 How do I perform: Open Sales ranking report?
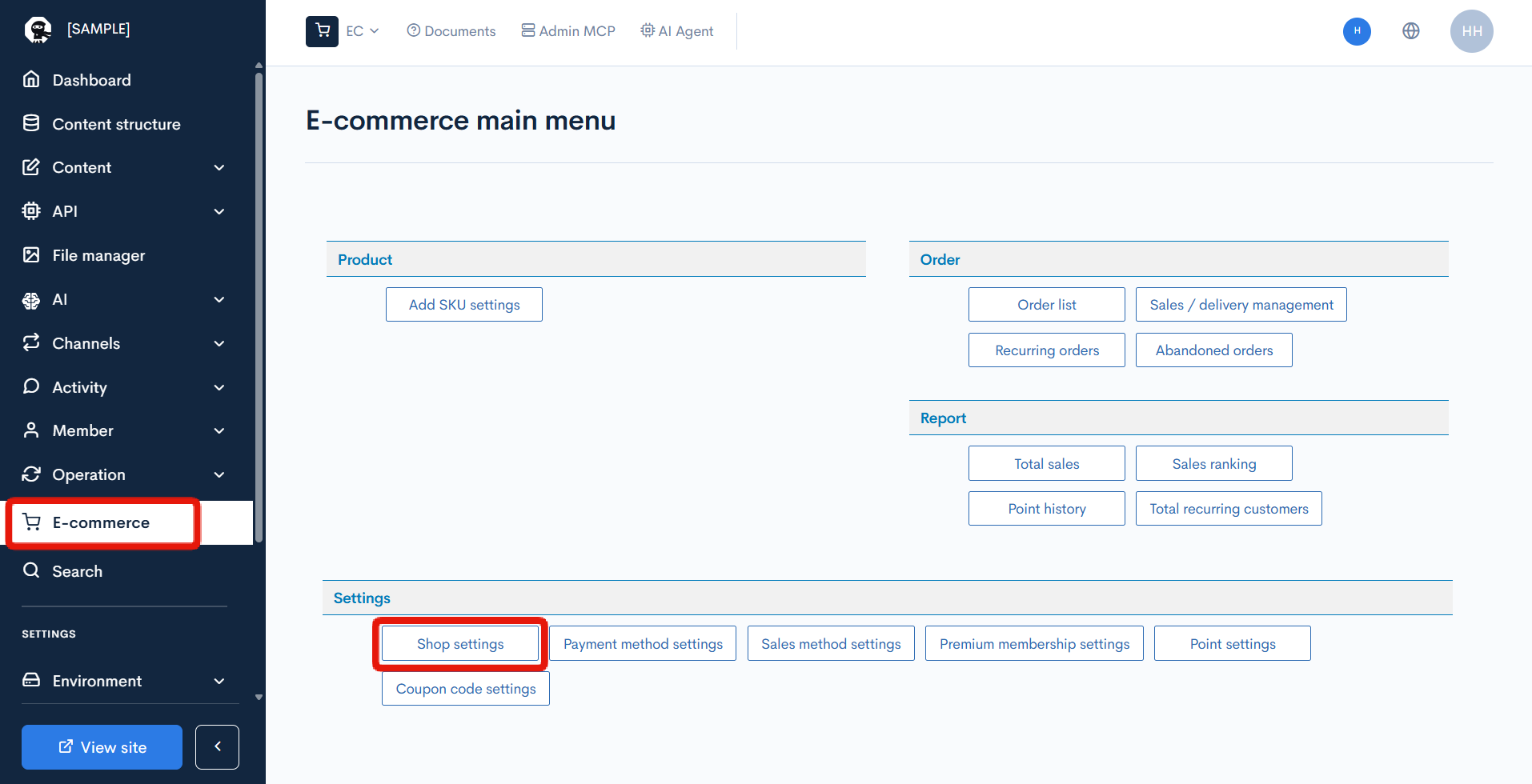point(1214,463)
